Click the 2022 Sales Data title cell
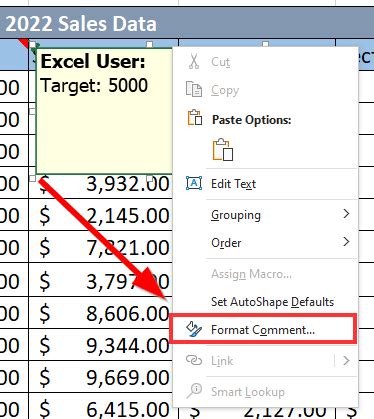This screenshot has width=374, height=419. (187, 24)
